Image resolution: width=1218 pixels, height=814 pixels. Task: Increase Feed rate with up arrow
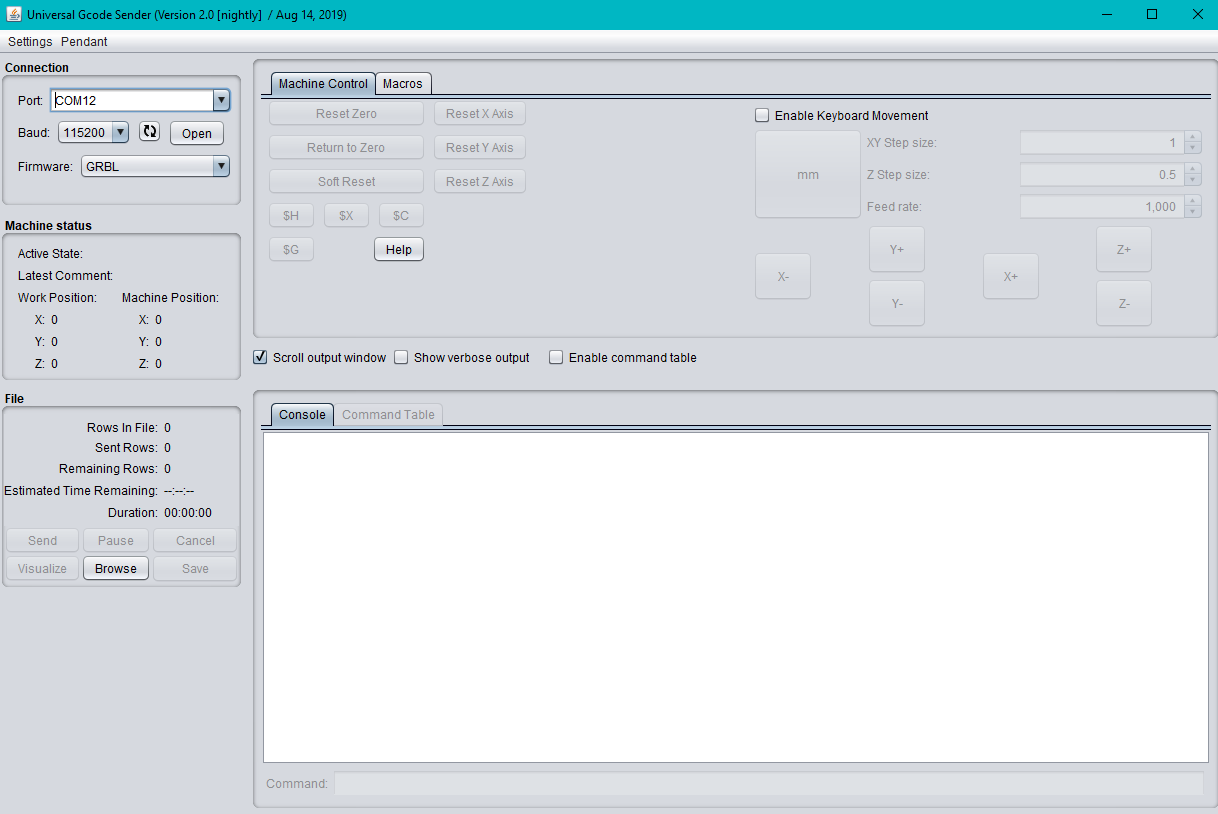(1192, 201)
